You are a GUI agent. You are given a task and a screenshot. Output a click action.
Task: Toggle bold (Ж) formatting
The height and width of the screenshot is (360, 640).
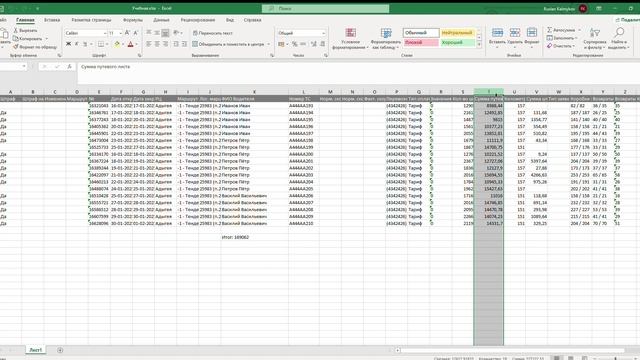68,44
